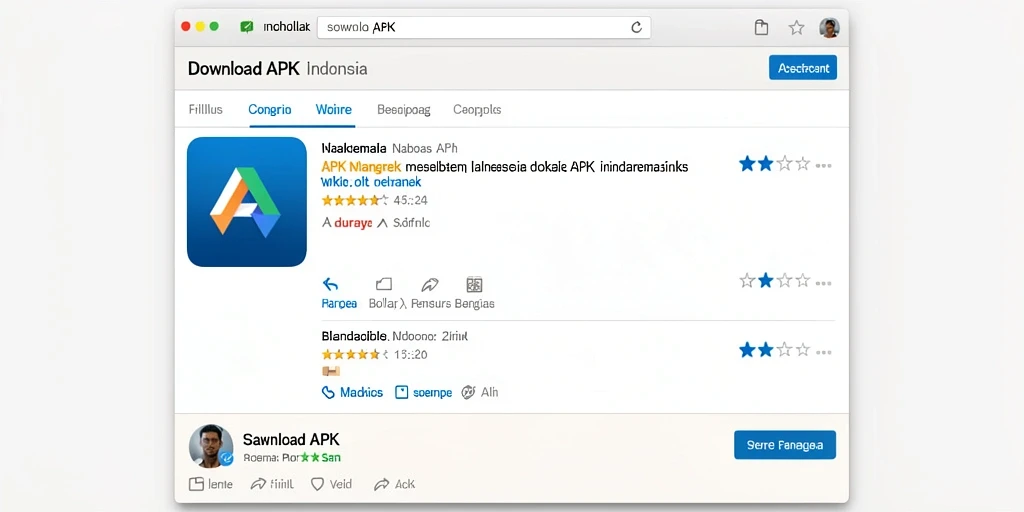The width and height of the screenshot is (1024, 512).
Task: Click the soempe square icon
Action: 402,392
